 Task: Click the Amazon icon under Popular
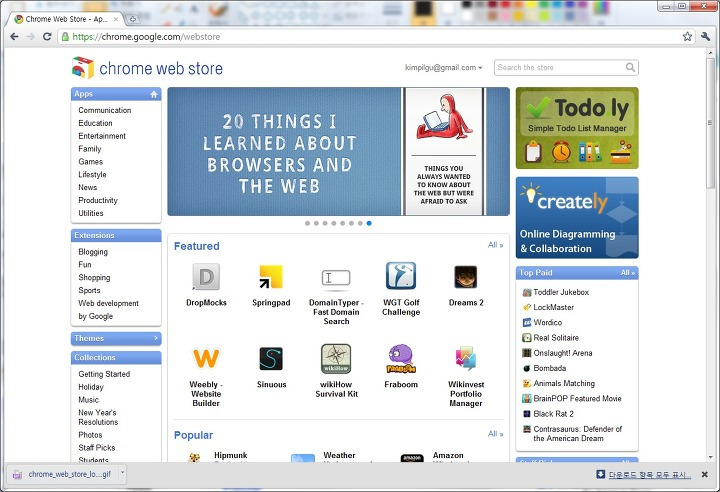point(412,458)
